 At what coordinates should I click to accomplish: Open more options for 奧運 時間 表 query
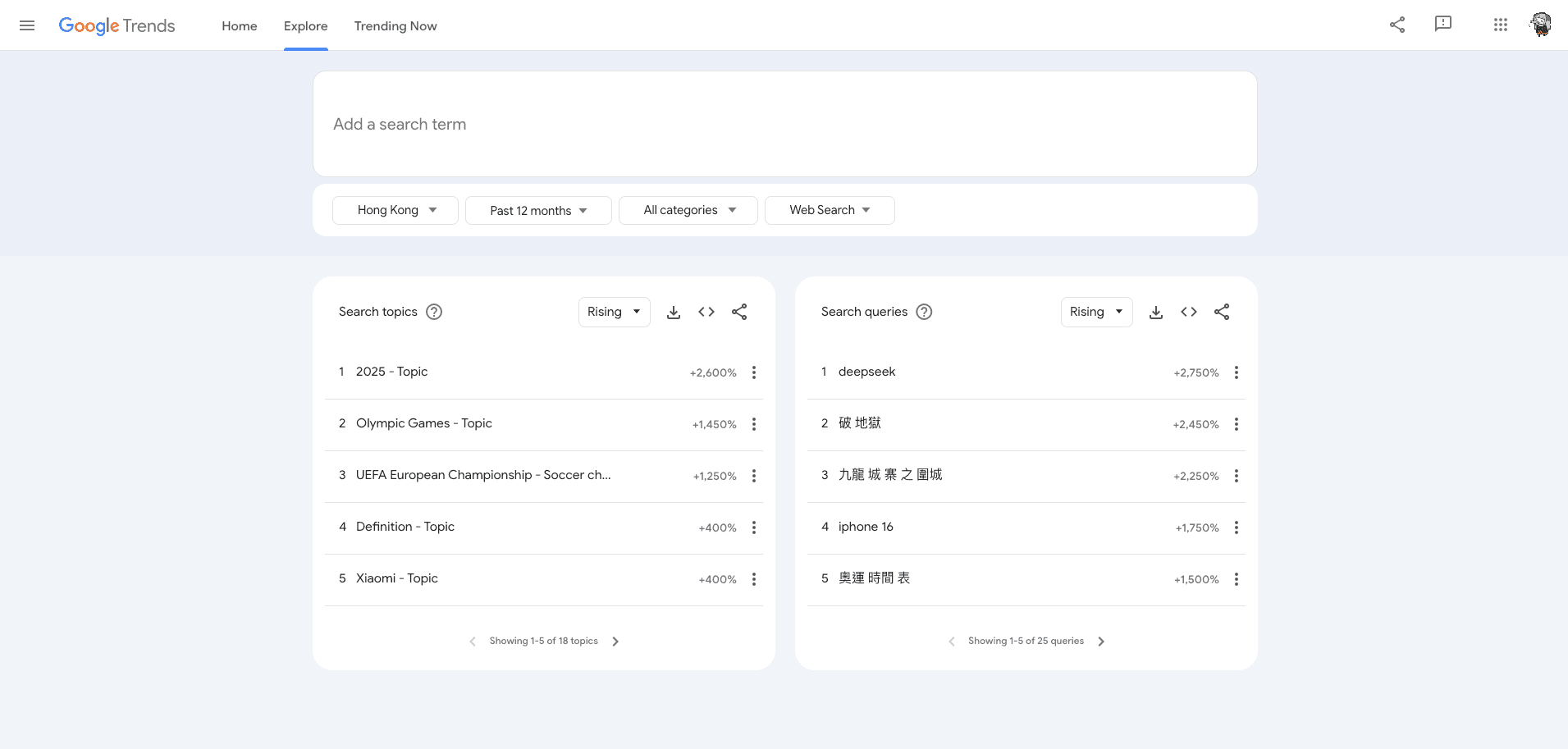pos(1237,579)
